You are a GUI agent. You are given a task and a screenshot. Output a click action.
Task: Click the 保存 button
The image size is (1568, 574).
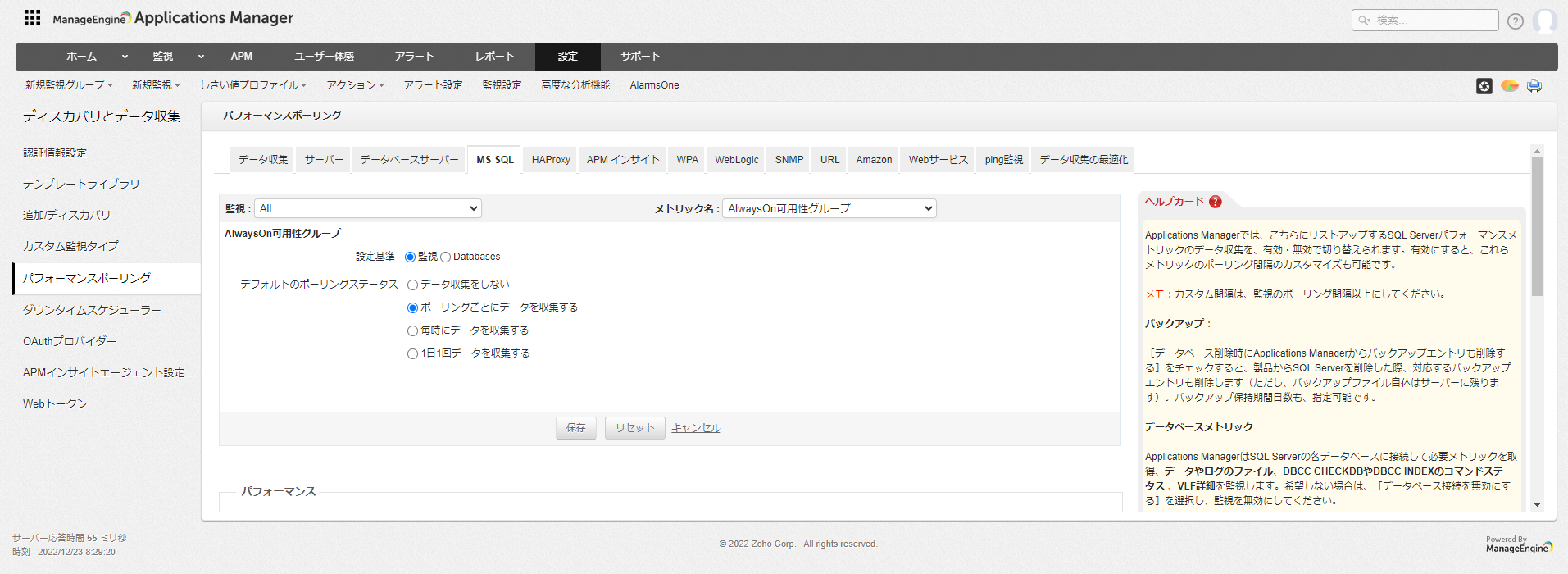click(x=575, y=428)
